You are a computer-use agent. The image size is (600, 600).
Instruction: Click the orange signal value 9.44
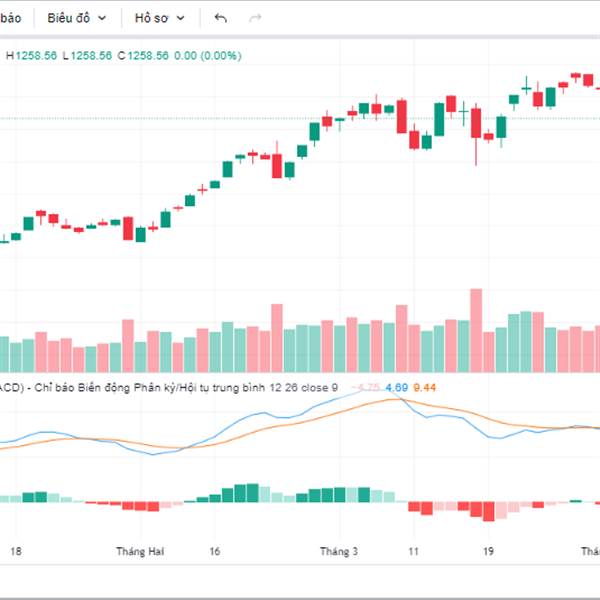click(x=425, y=388)
